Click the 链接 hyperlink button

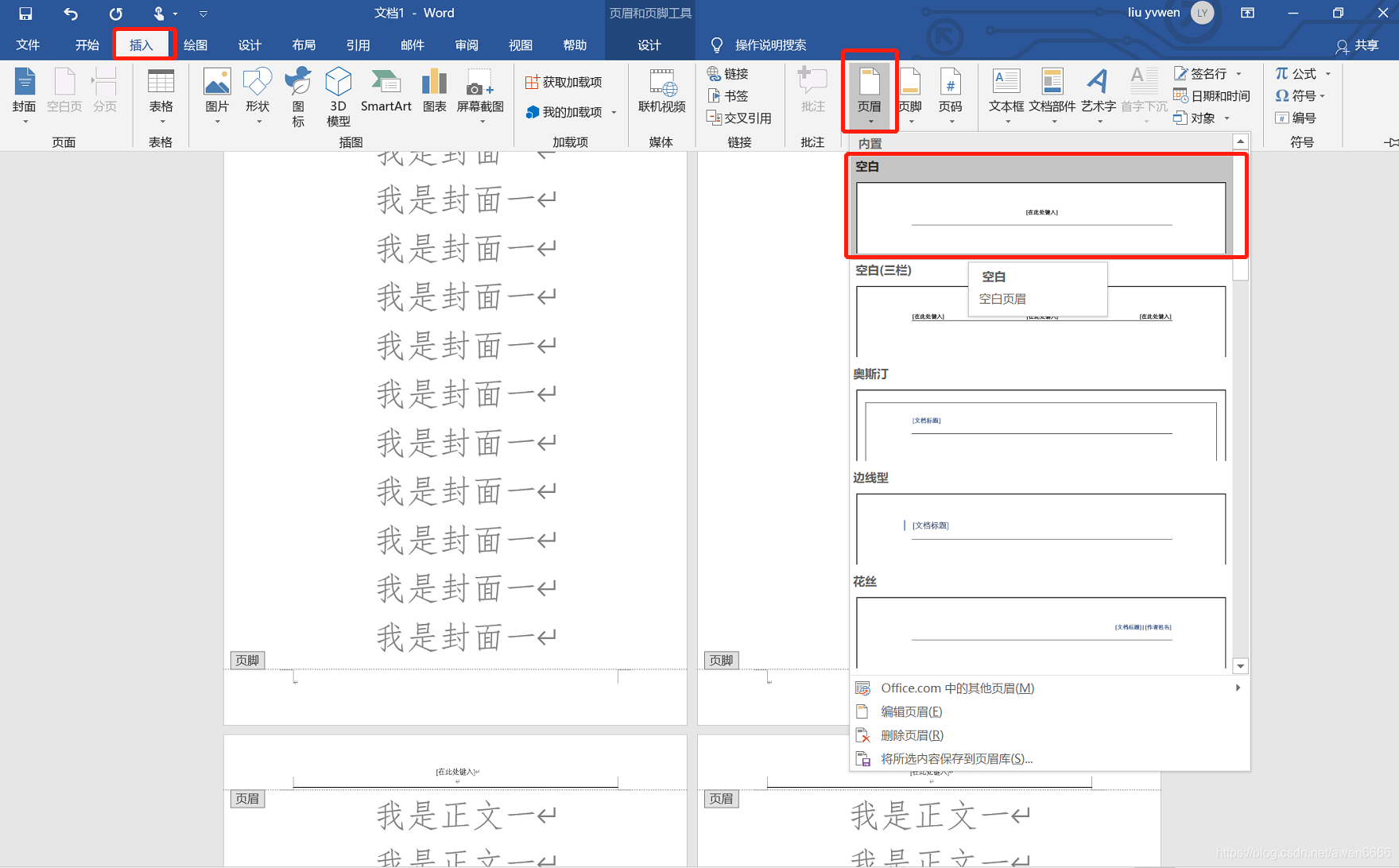[727, 73]
